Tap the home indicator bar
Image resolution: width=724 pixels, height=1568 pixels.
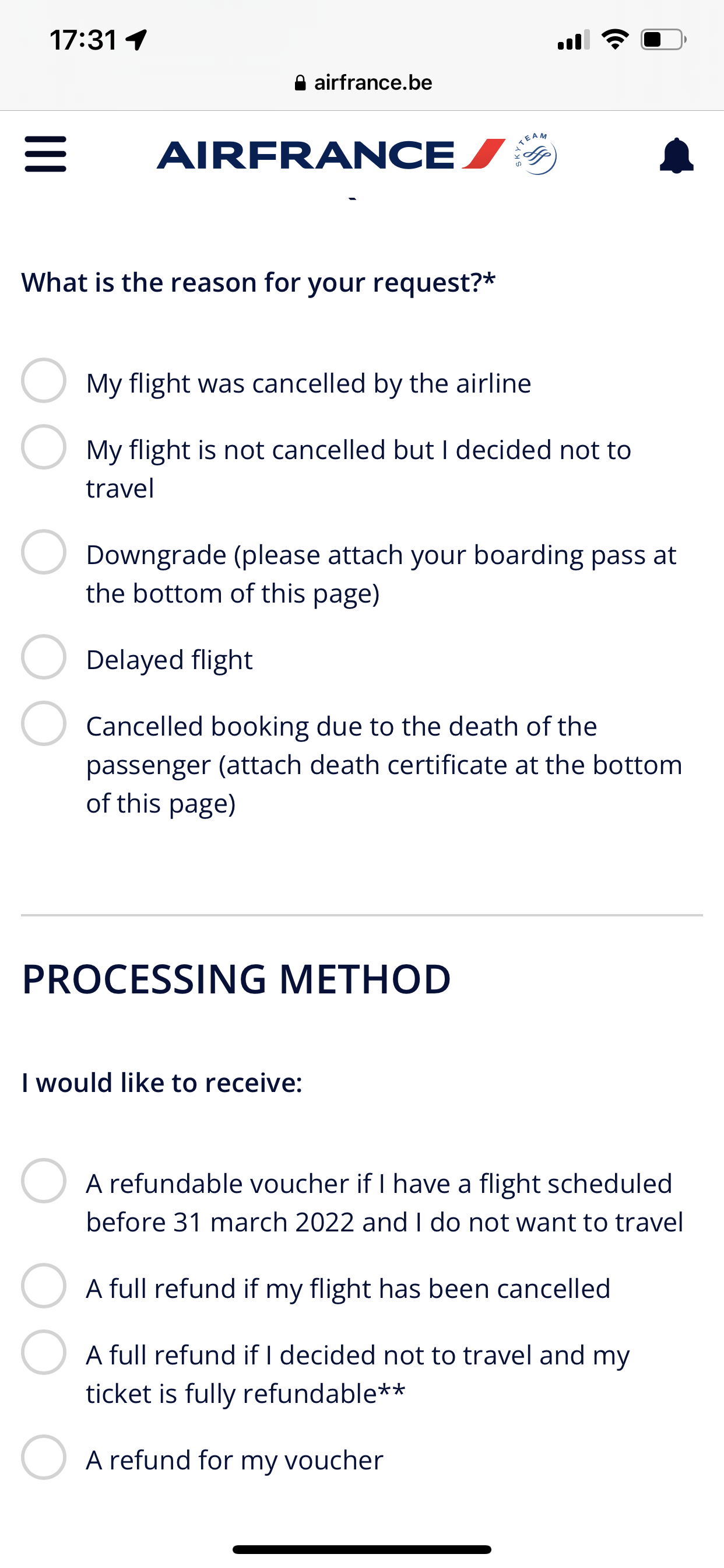click(x=362, y=1549)
